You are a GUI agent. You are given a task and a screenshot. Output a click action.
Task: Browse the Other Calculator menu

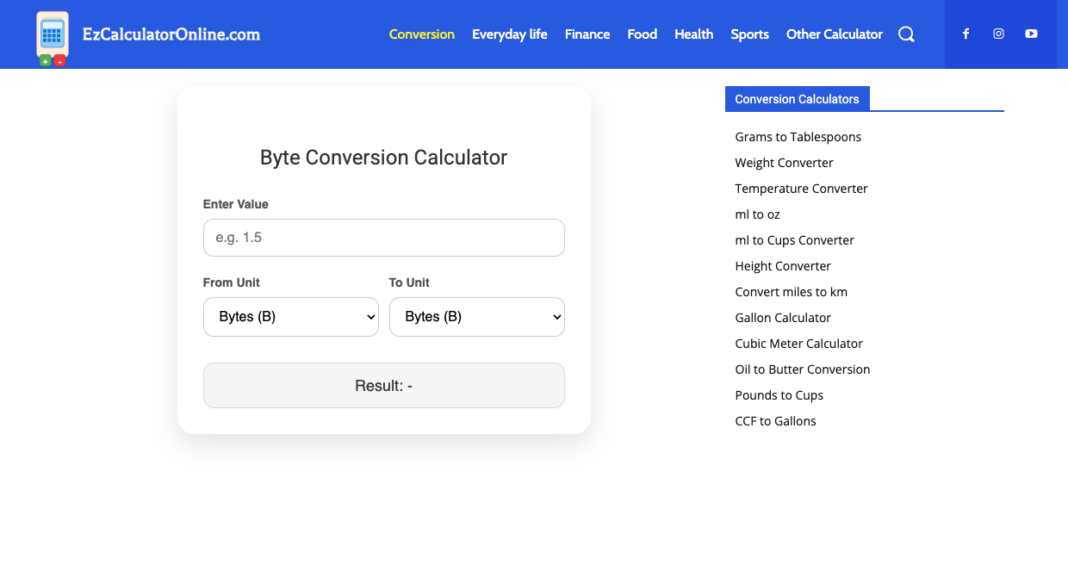click(x=834, y=33)
